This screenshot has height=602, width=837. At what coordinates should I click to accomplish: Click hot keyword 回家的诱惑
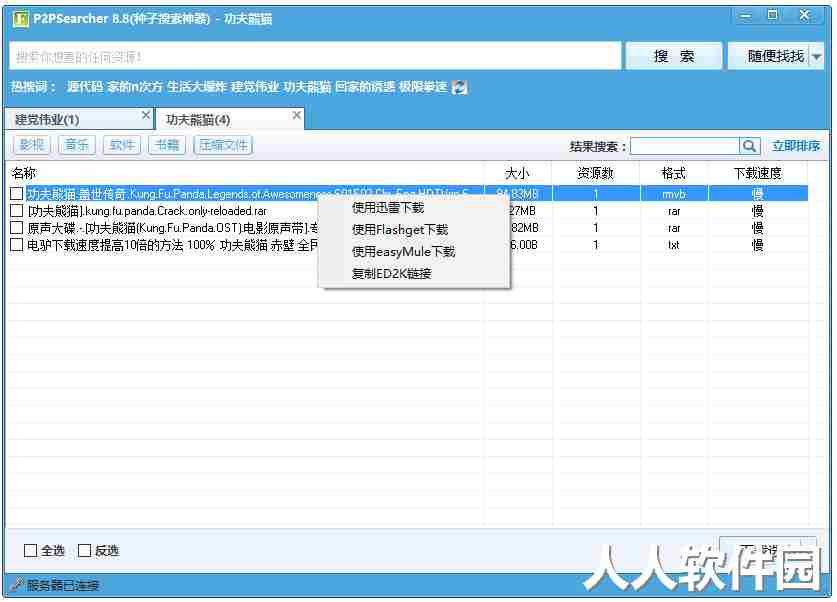click(365, 86)
